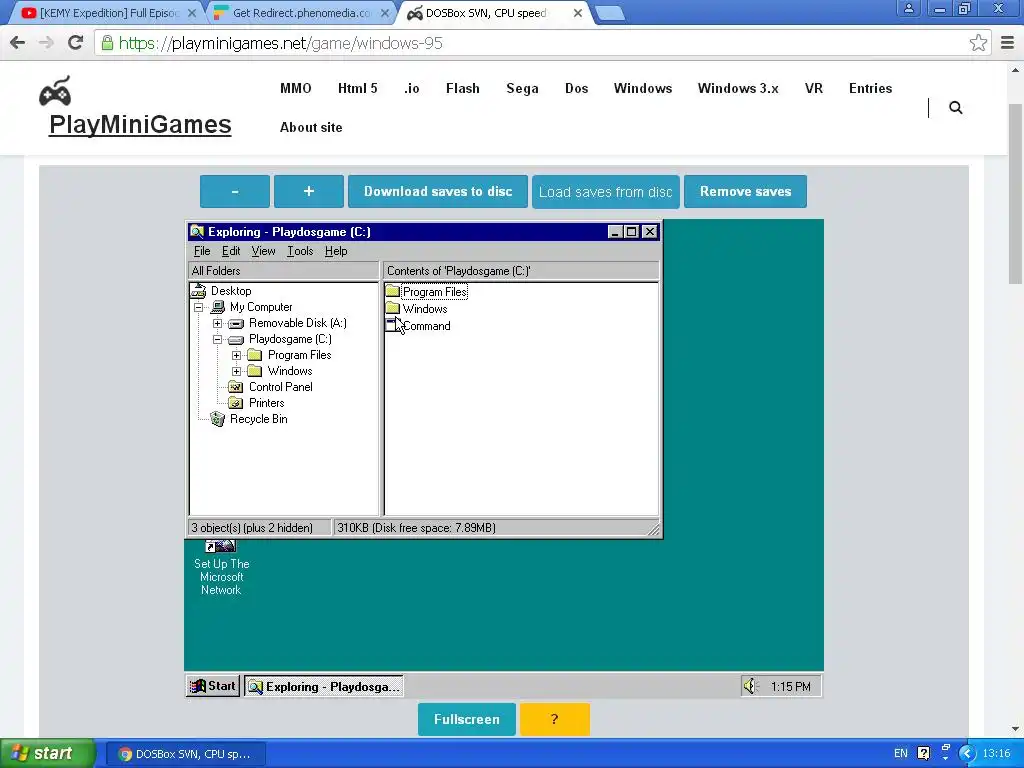Open the site search magnifier icon
Viewport: 1024px width, 768px height.
coord(955,108)
